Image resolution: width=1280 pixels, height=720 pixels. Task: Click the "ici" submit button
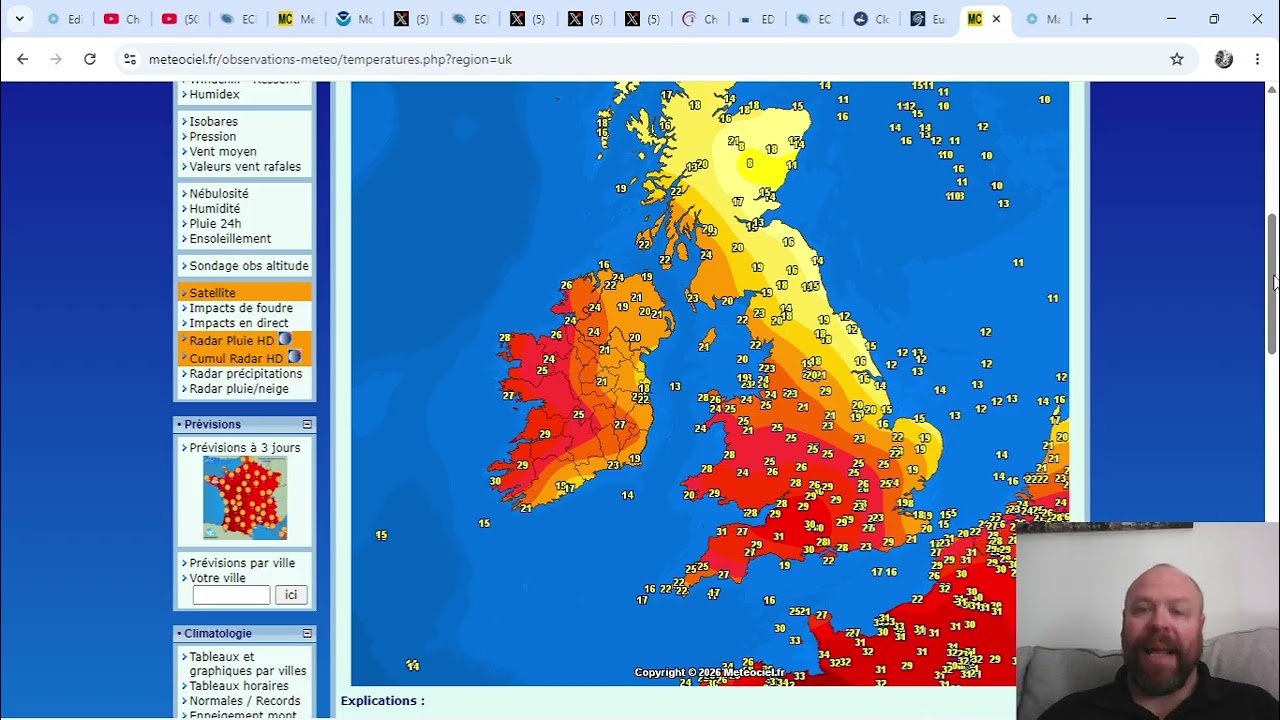[291, 595]
